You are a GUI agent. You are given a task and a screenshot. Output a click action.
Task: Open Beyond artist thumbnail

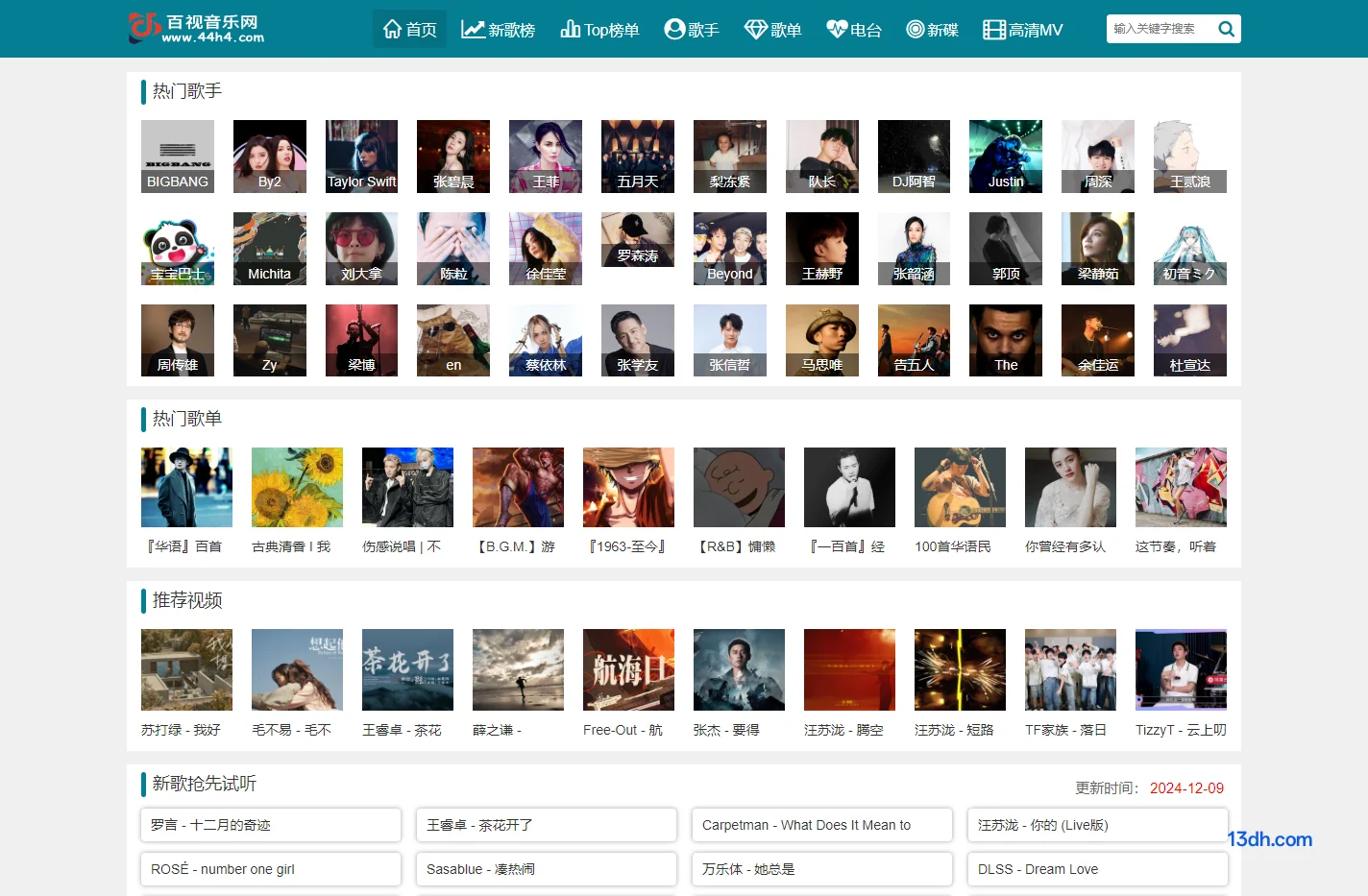730,249
